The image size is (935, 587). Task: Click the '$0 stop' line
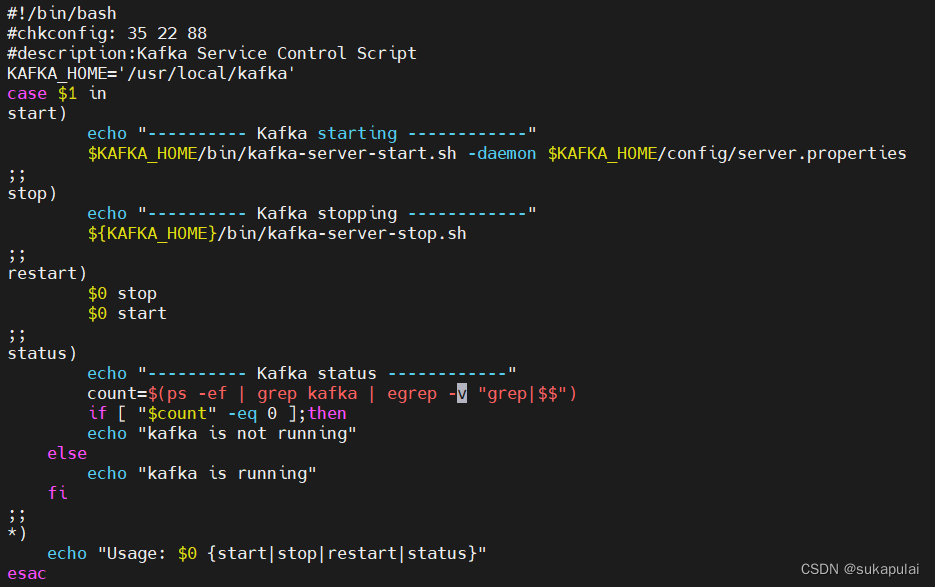pos(122,294)
